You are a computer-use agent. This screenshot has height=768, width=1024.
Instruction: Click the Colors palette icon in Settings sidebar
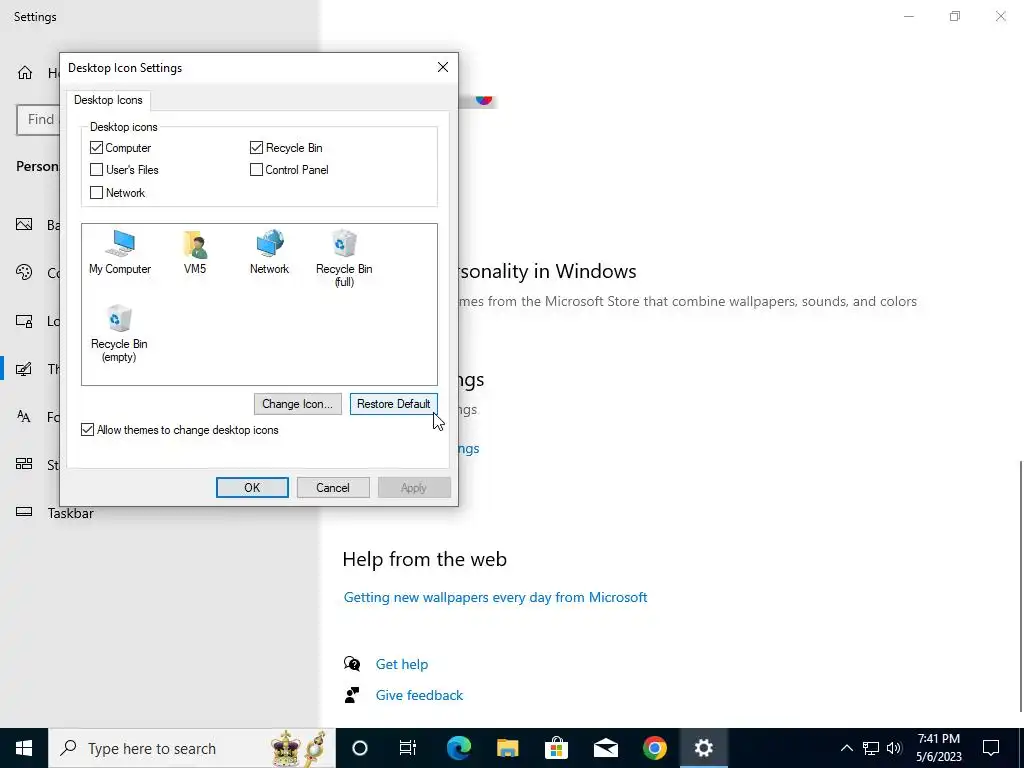(24, 272)
